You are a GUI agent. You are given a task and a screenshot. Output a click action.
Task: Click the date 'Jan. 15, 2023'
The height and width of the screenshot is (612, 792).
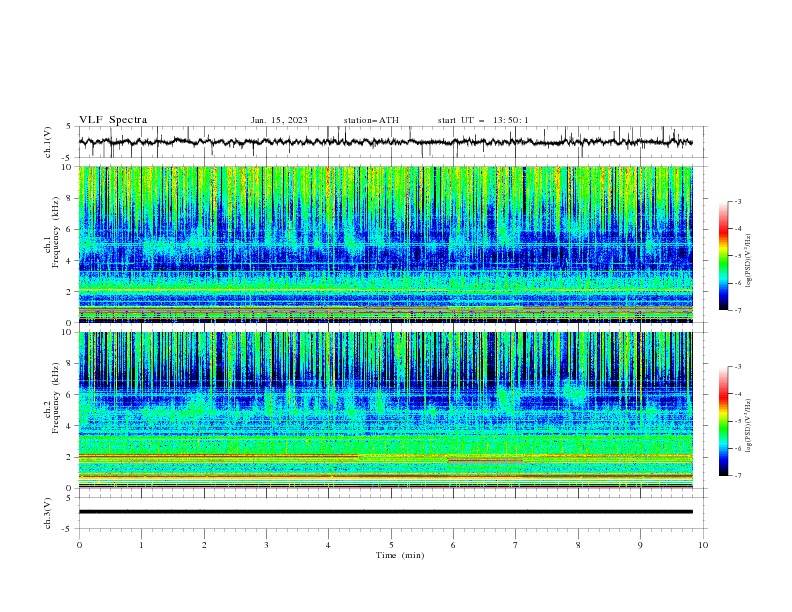tap(279, 120)
